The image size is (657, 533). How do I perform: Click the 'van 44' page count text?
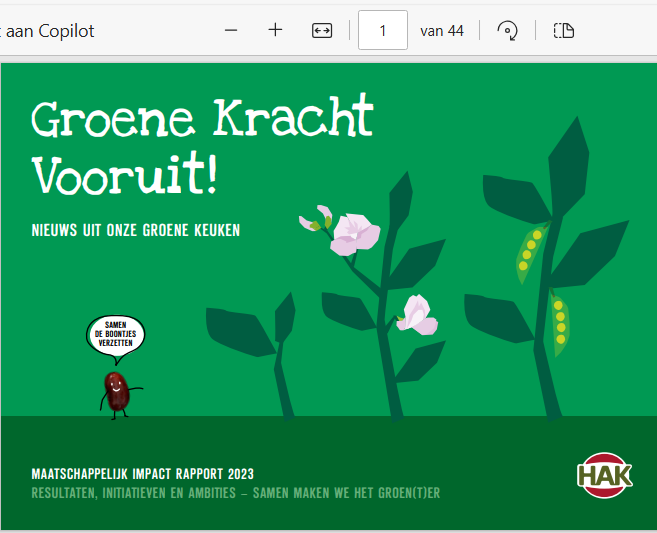(442, 31)
